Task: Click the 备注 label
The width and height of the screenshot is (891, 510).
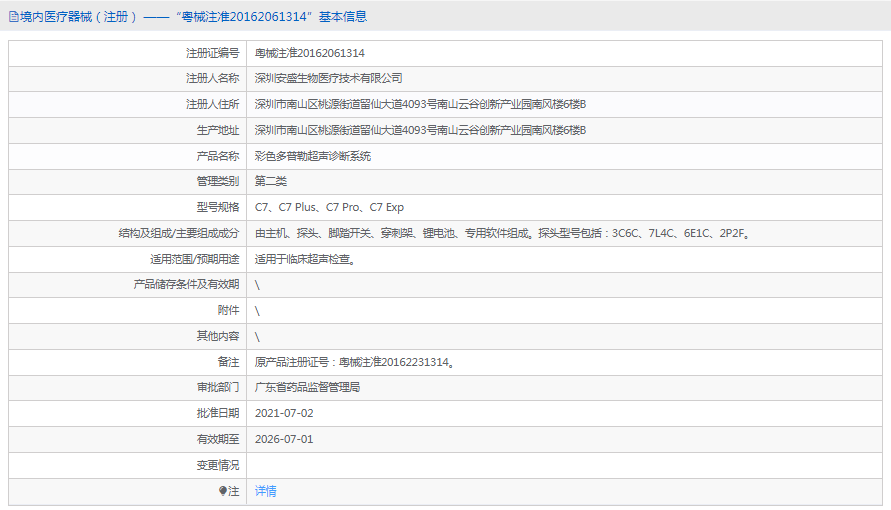Action: [228, 362]
